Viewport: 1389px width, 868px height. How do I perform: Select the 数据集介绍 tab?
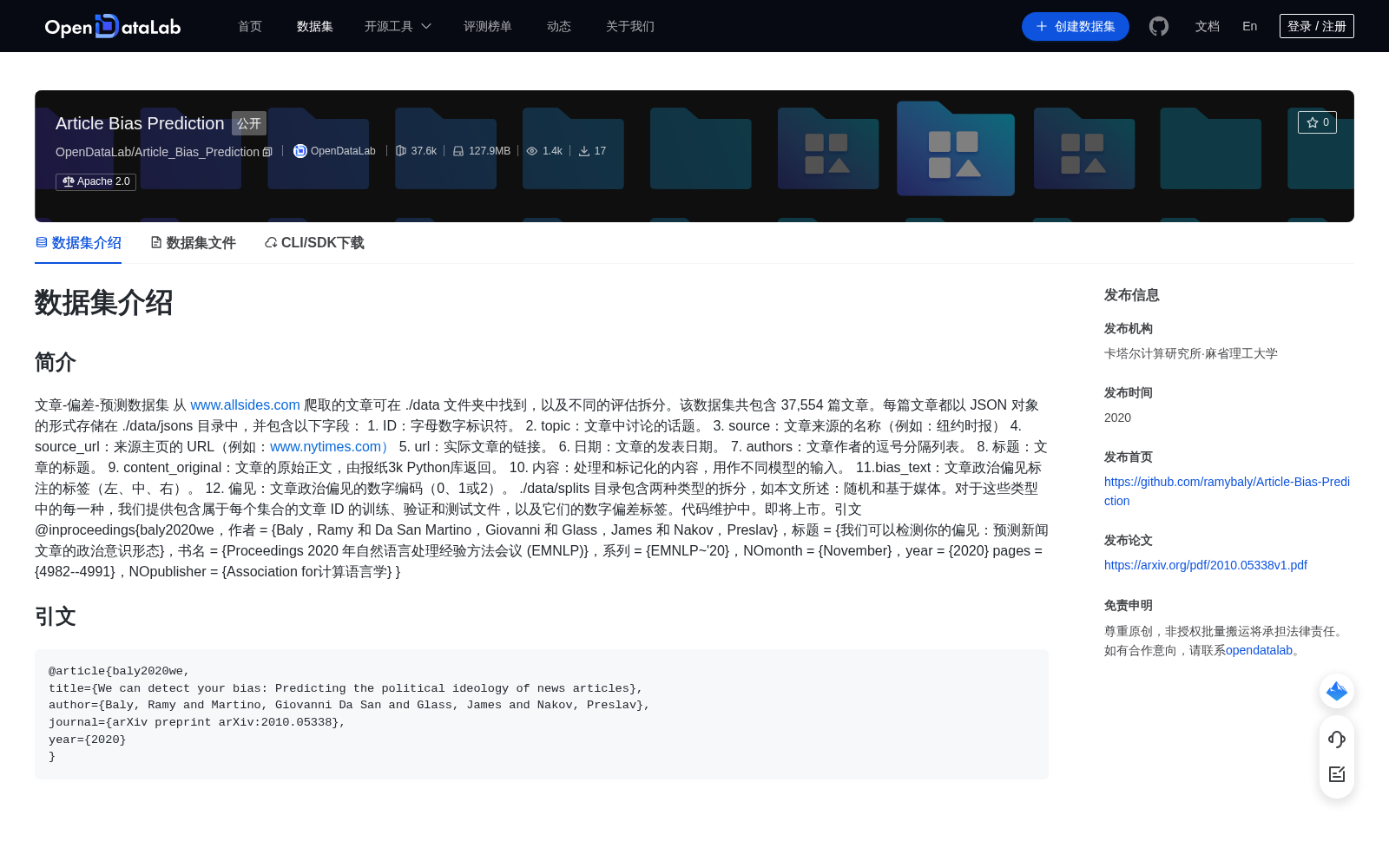coord(78,243)
